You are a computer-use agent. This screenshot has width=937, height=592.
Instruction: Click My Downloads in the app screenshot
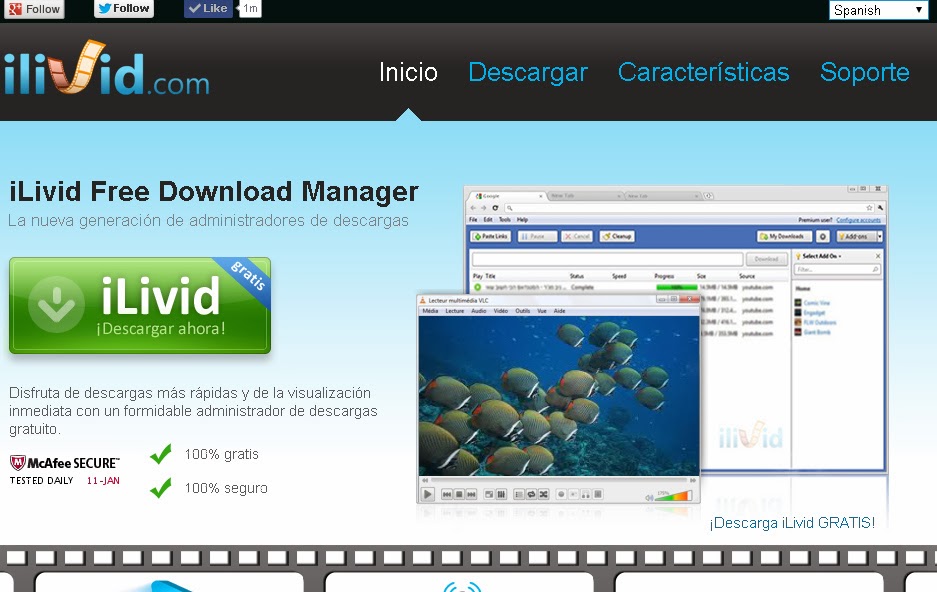pos(784,237)
